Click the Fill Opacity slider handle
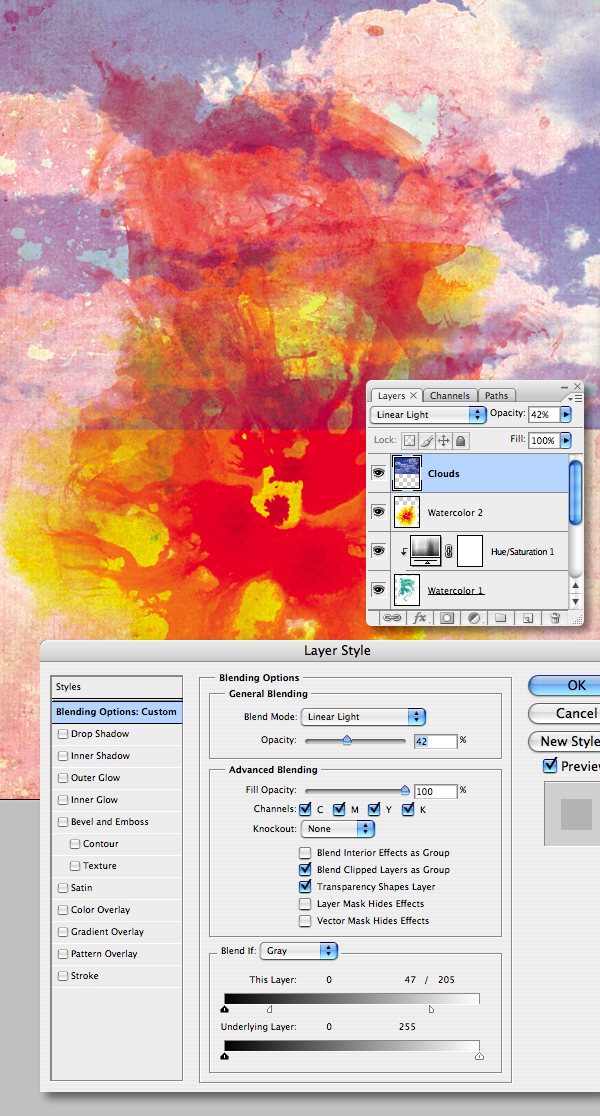The width and height of the screenshot is (600, 1116). coord(405,790)
